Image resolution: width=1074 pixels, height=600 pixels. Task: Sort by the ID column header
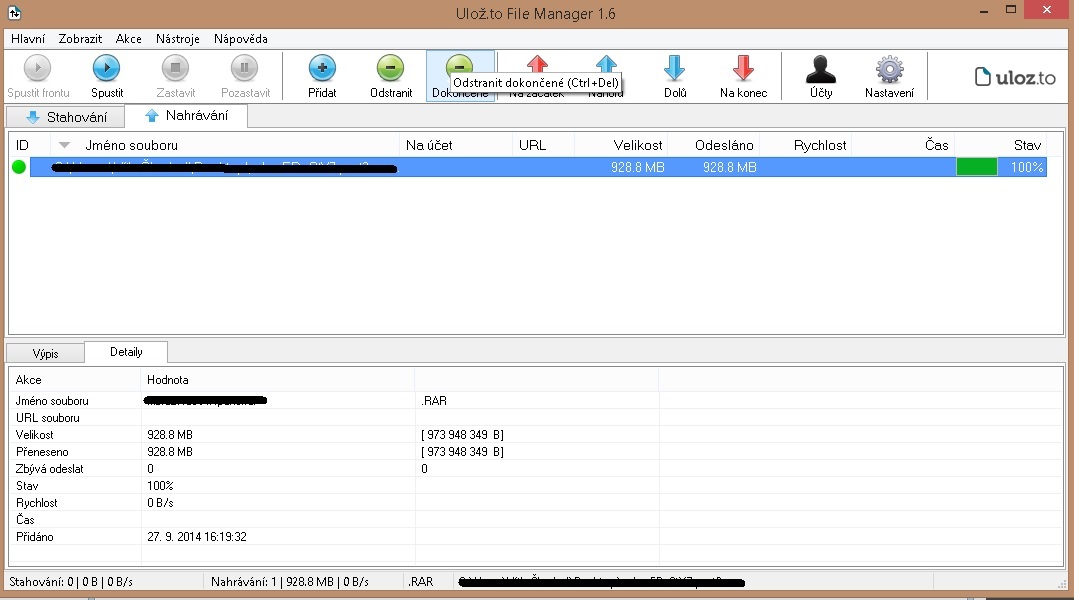tap(22, 145)
